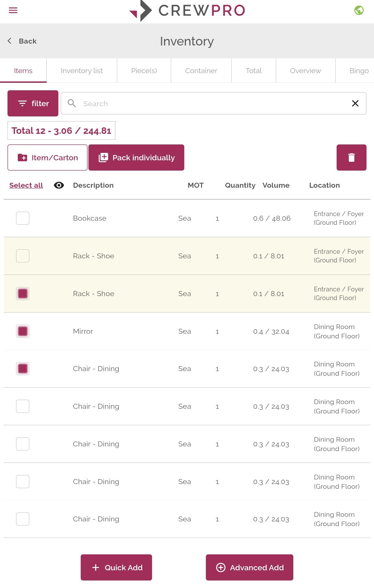Clear search with the X icon
This screenshot has height=584, width=374.
355,104
